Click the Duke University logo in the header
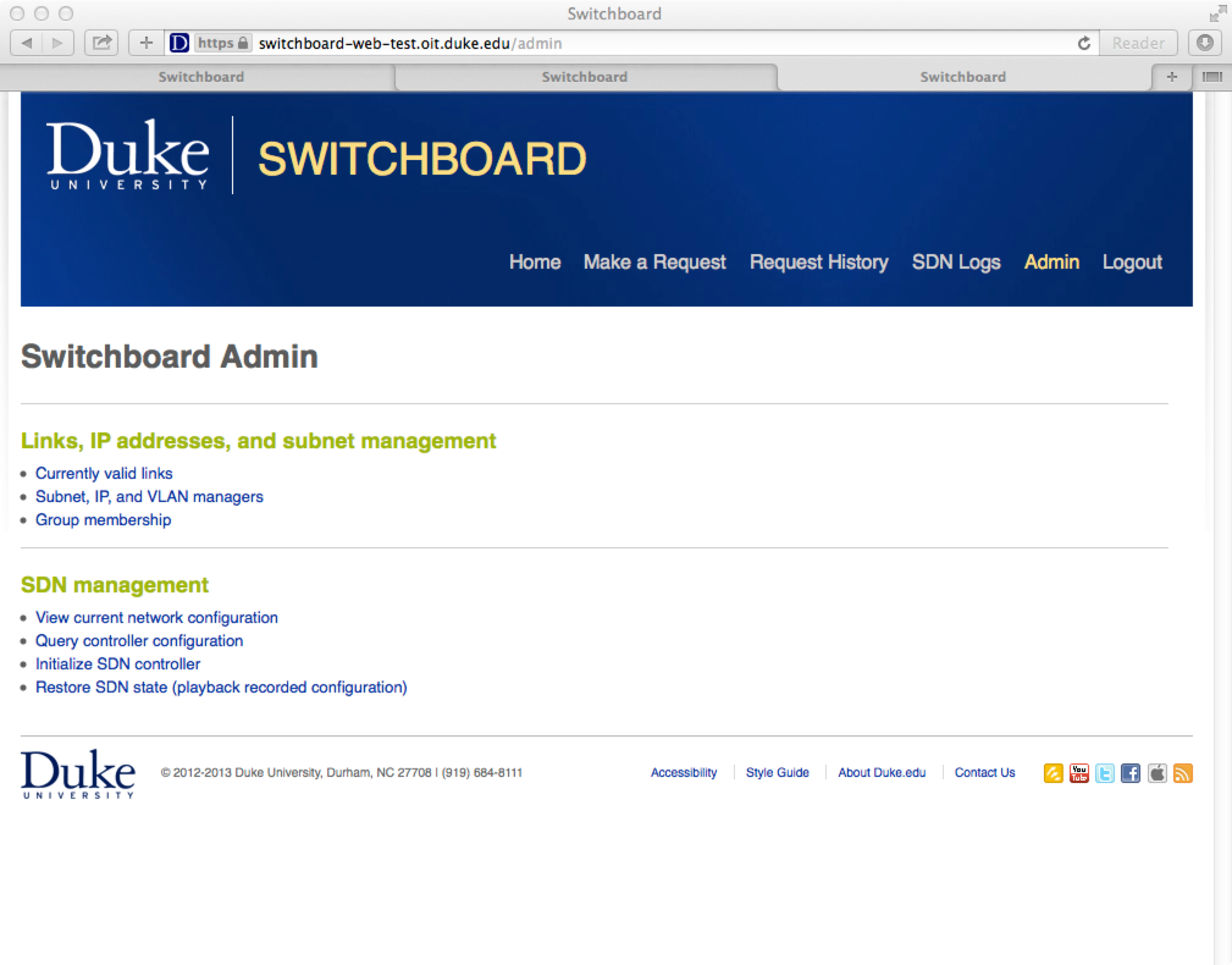This screenshot has width=1232, height=965. pyautogui.click(x=128, y=155)
